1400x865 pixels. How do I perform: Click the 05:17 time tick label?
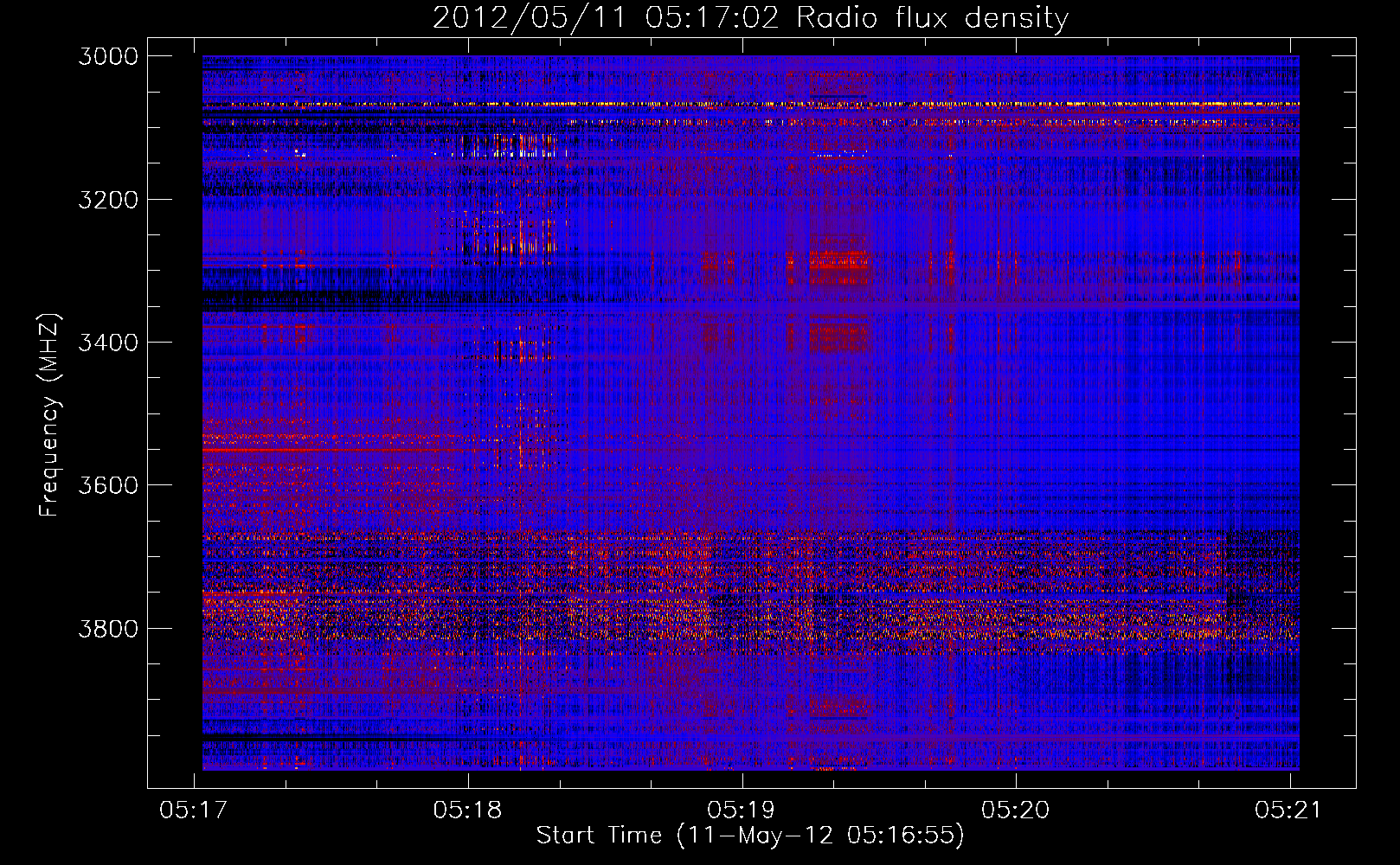click(x=194, y=810)
